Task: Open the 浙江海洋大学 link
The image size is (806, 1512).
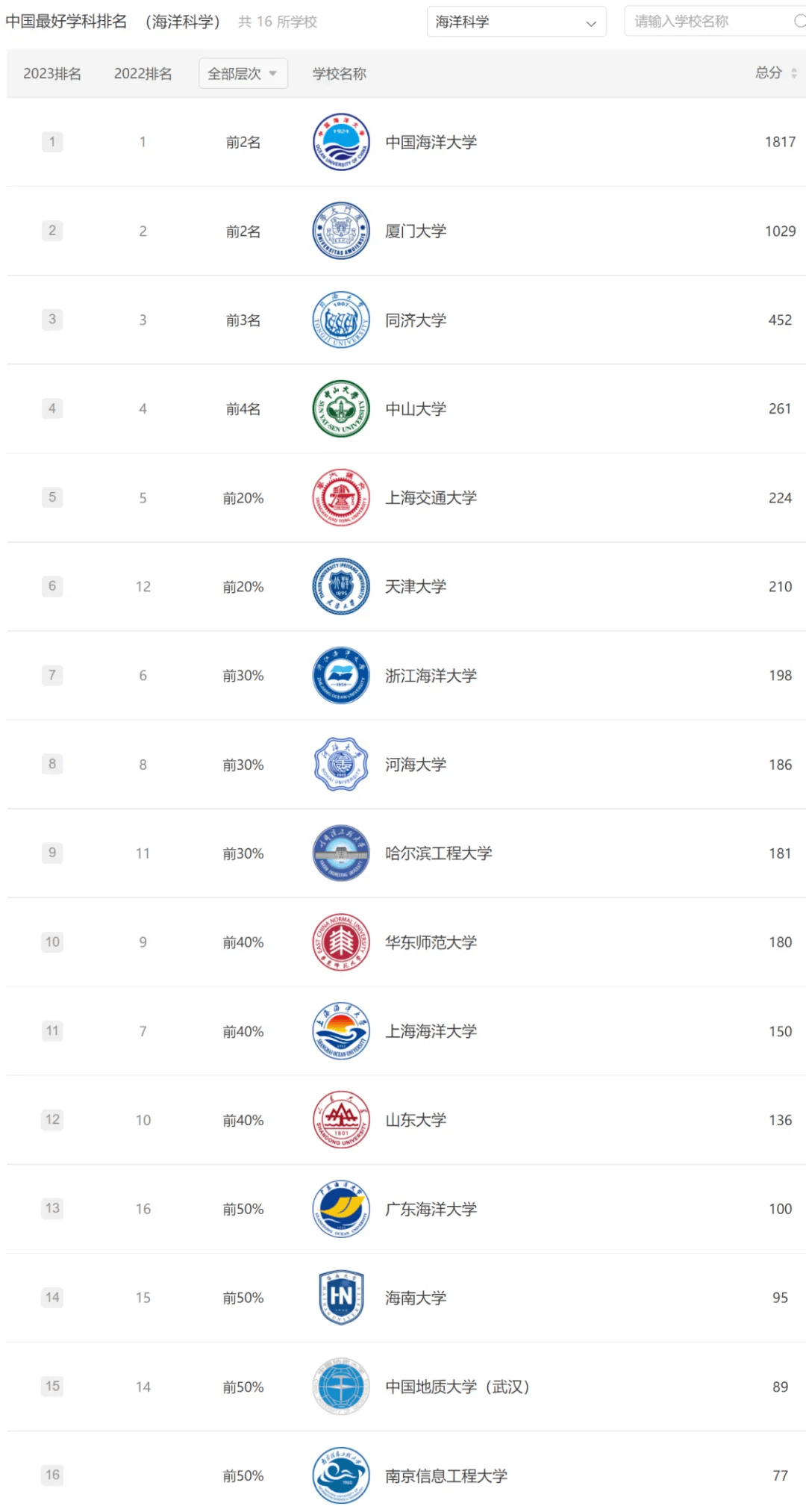Action: (431, 676)
